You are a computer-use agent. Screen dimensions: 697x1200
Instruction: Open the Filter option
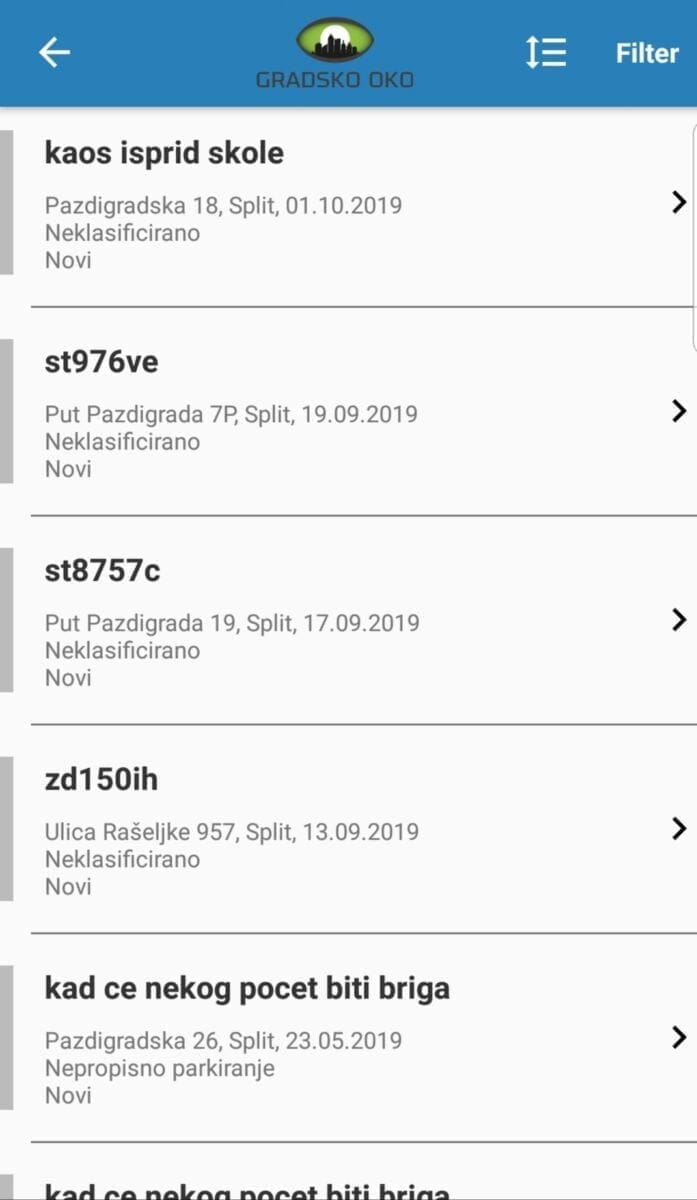(x=647, y=53)
